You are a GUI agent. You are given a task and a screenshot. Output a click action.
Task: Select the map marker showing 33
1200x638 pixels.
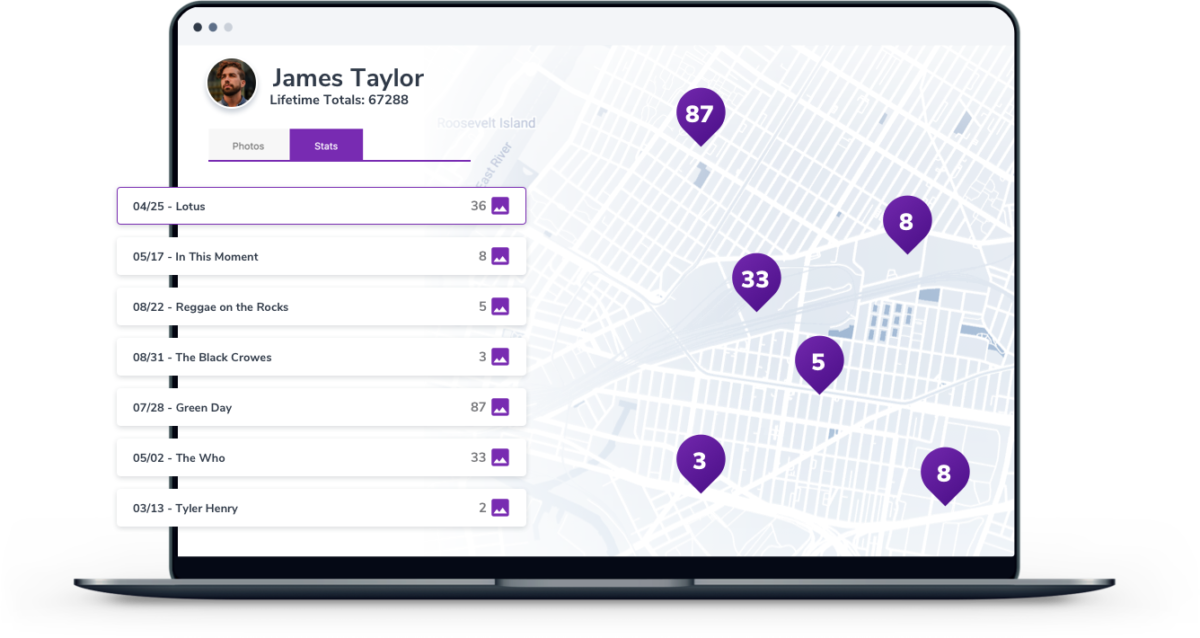tap(756, 279)
